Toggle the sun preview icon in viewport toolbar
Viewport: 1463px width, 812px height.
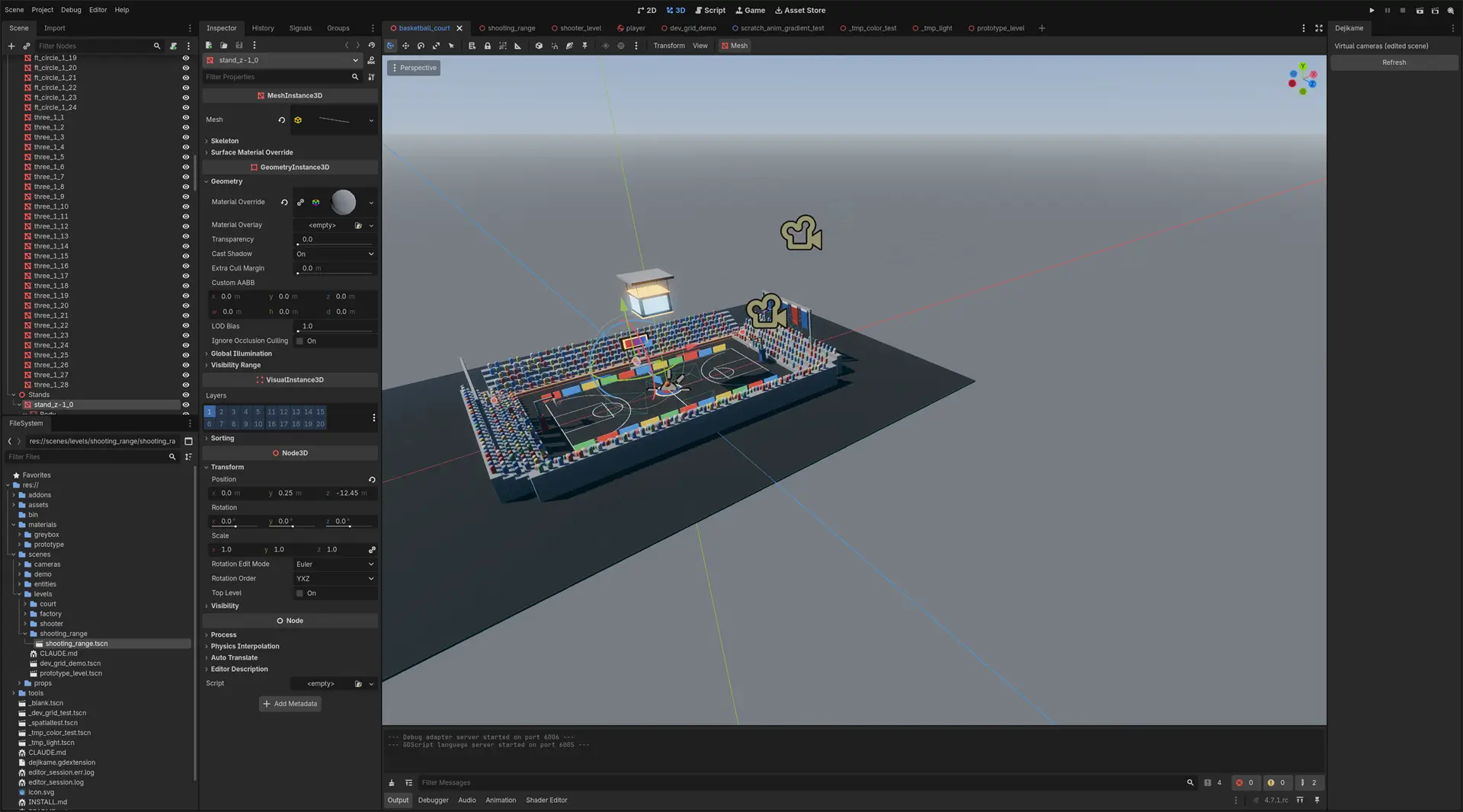(606, 46)
